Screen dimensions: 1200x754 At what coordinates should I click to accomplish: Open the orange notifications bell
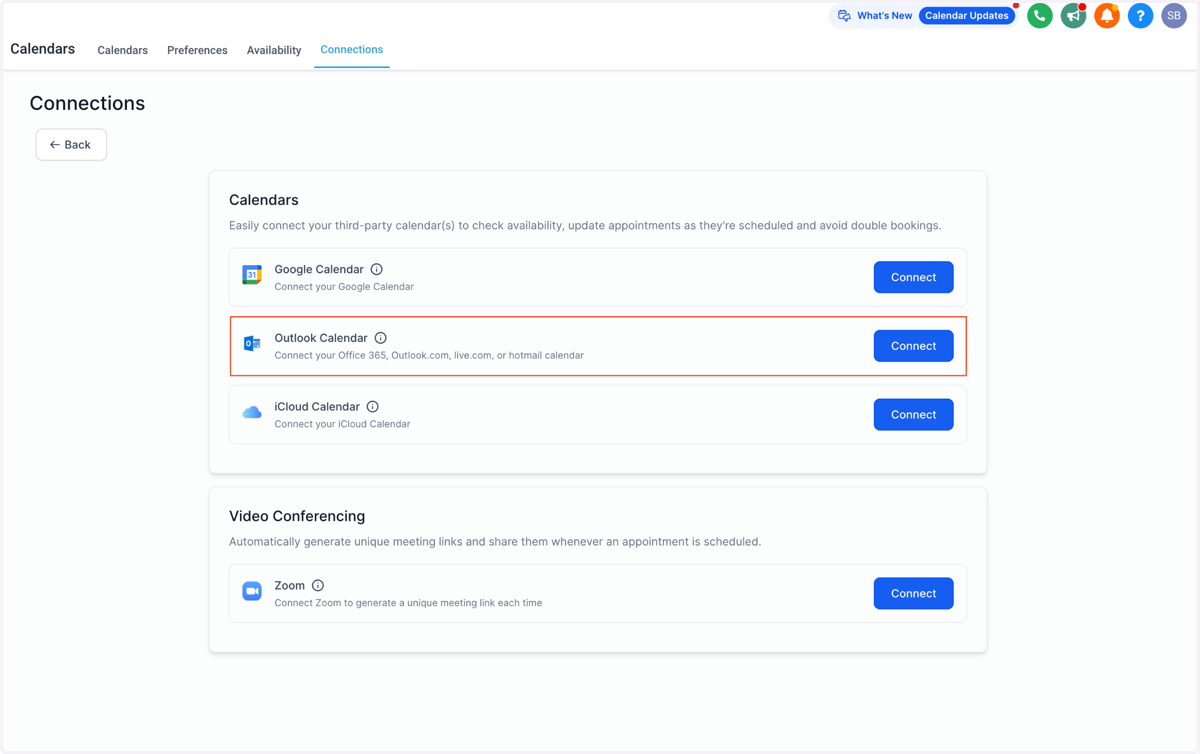(x=1107, y=16)
